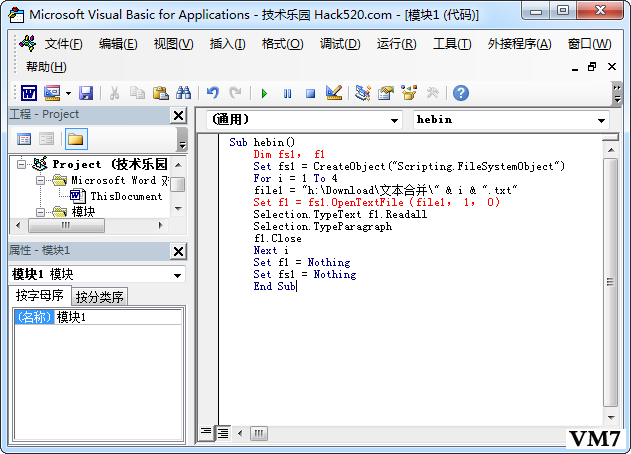The height and width of the screenshot is (454, 631).
Task: Switch to 按分类序 properties tab
Action: (x=100, y=297)
